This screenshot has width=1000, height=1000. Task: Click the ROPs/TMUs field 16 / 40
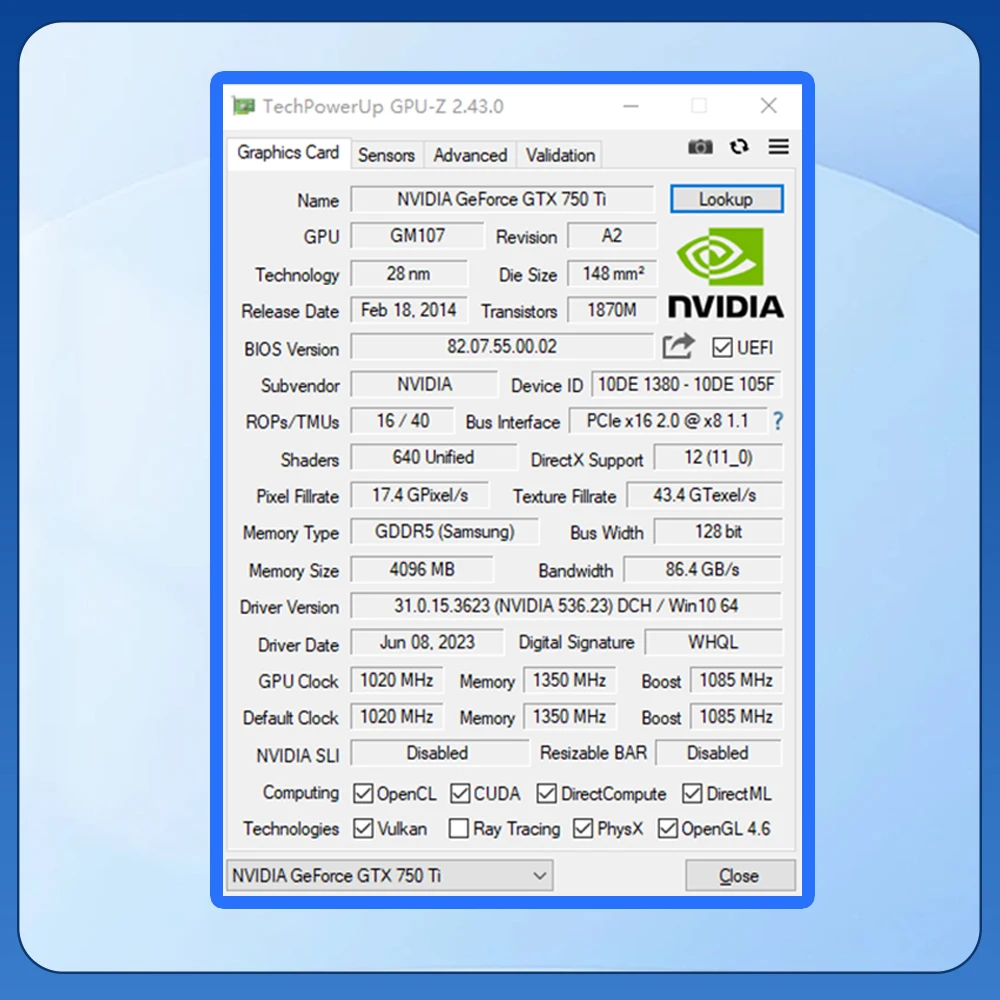click(402, 421)
